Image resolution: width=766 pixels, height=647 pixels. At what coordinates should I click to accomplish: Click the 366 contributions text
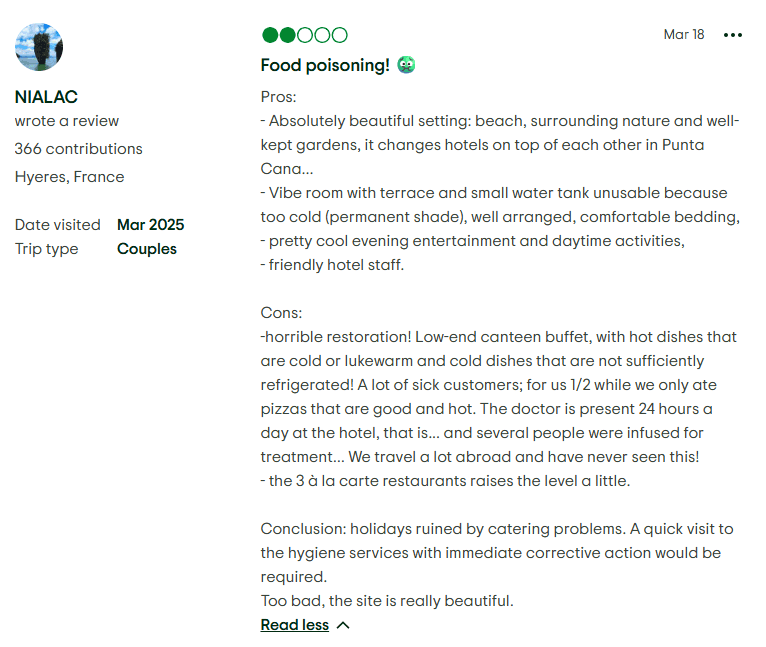(x=79, y=149)
